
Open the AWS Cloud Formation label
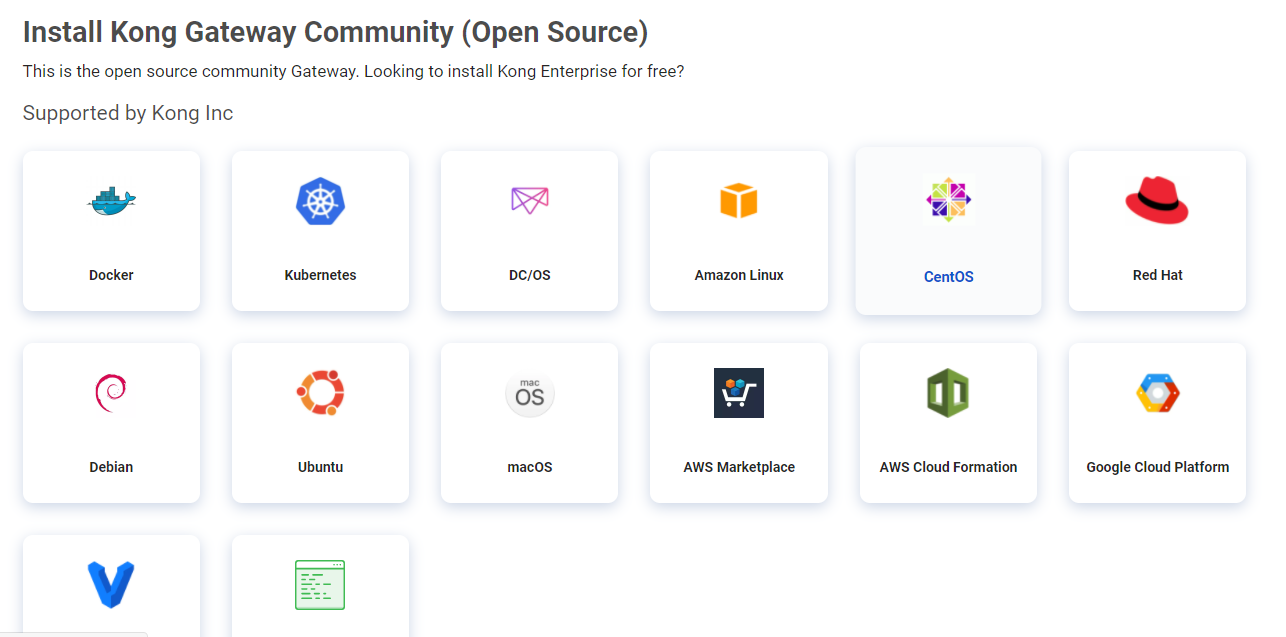(948, 467)
